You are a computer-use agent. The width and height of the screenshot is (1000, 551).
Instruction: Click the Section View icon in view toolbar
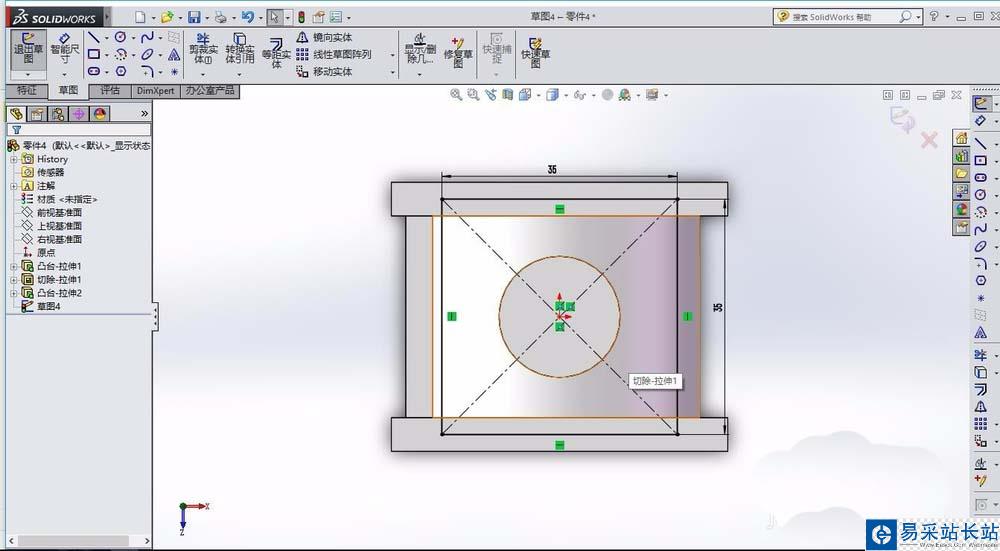(x=508, y=95)
